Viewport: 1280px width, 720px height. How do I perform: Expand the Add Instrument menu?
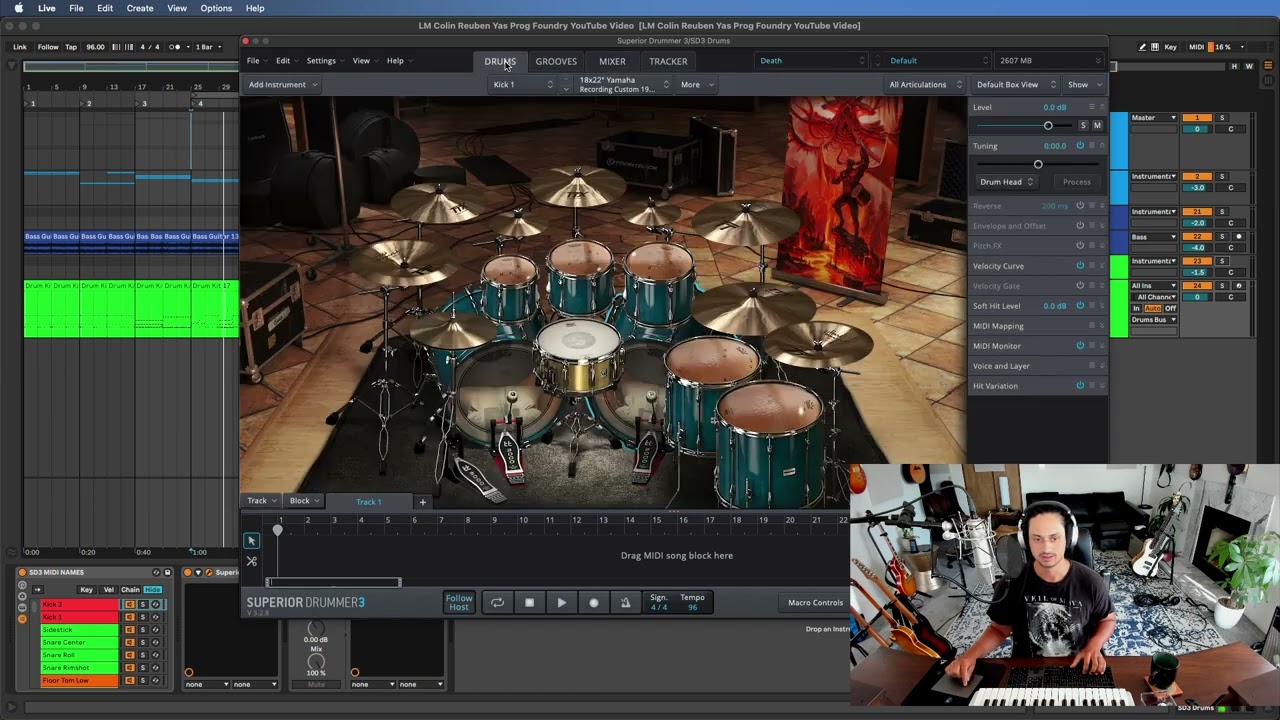tap(282, 85)
